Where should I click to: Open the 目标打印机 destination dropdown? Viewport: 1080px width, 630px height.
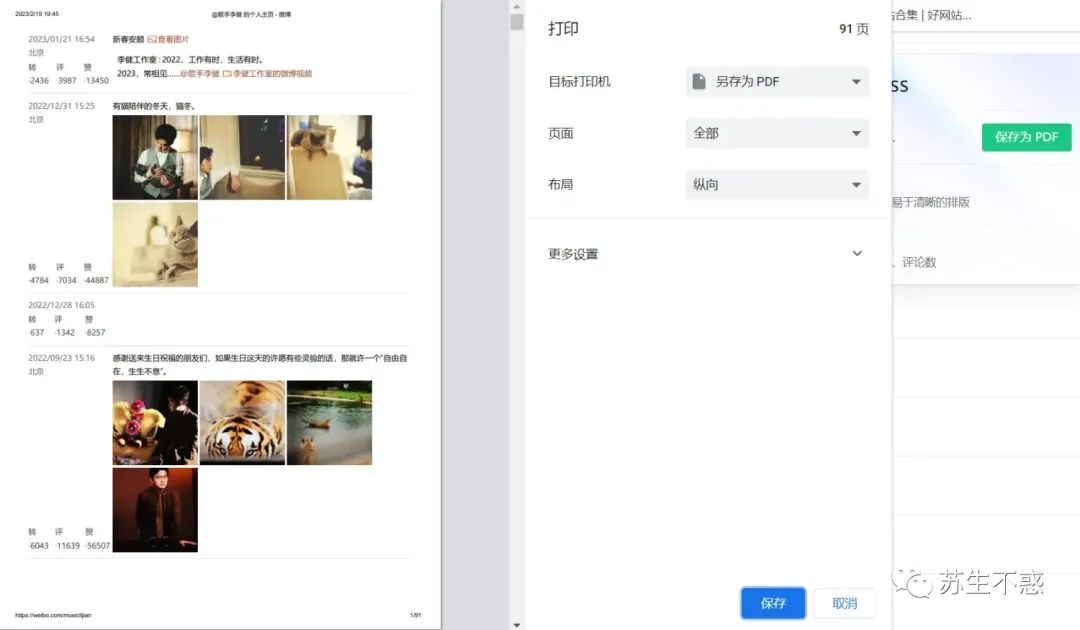pyautogui.click(x=777, y=81)
